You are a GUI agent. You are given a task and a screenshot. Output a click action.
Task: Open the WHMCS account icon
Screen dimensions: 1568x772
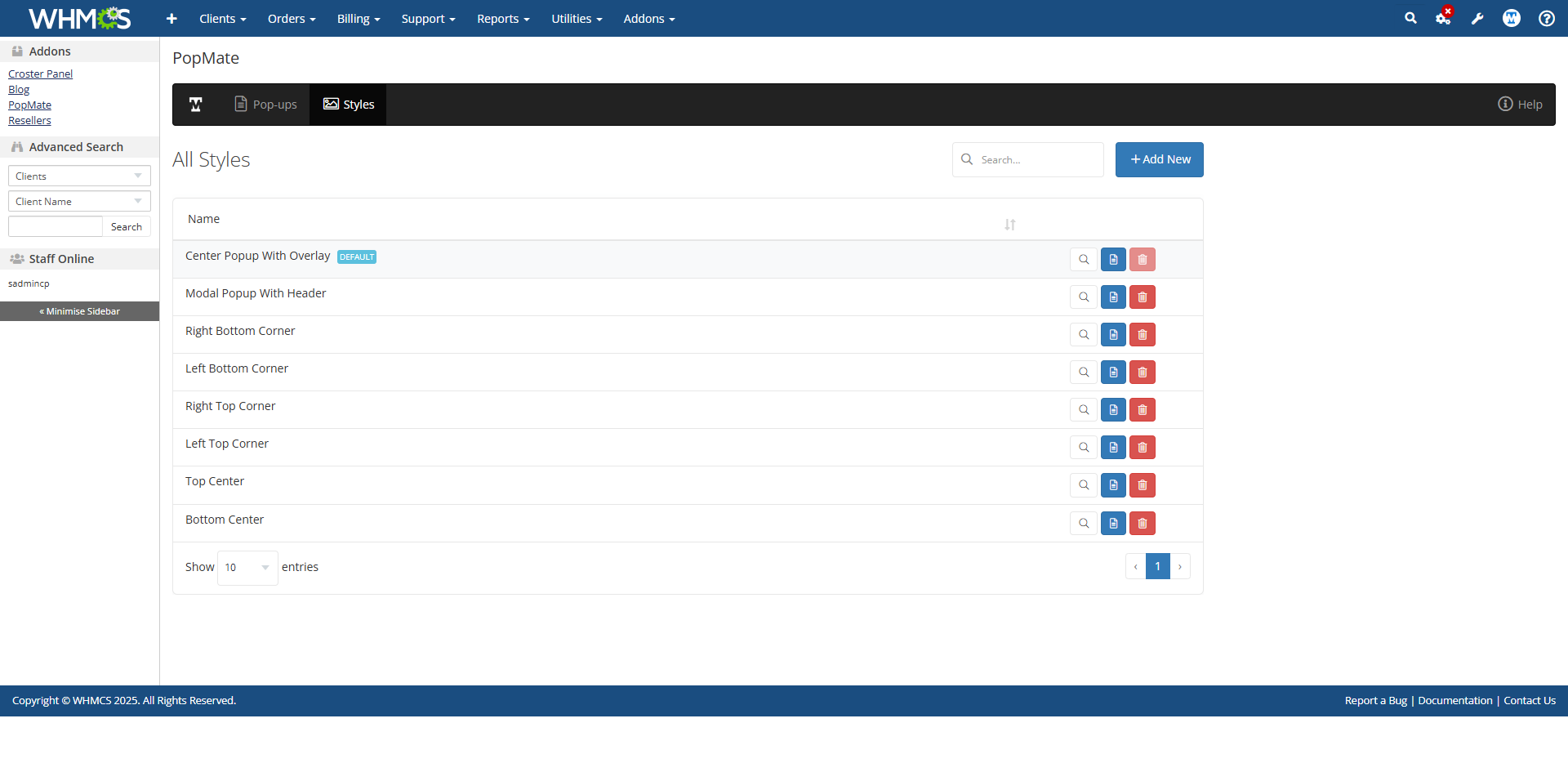1512,18
